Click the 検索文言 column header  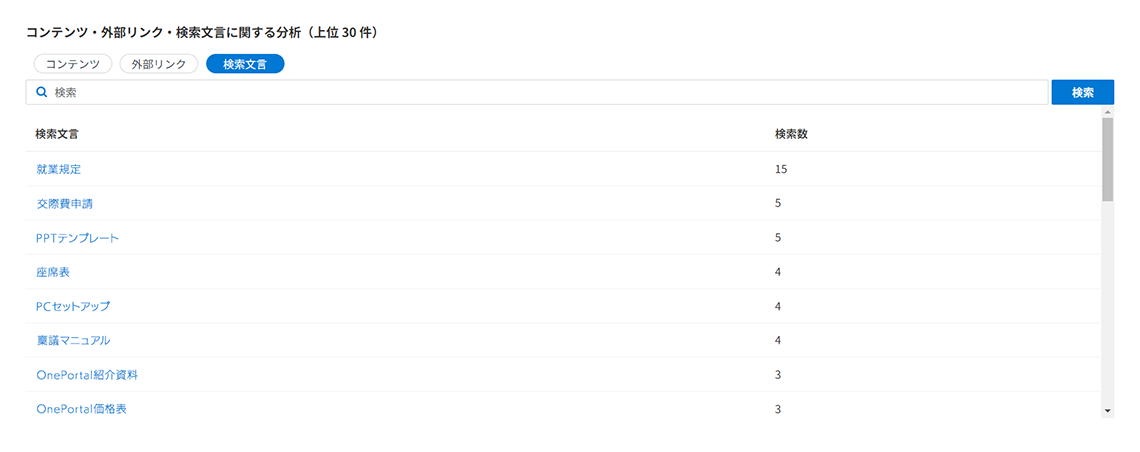point(57,134)
